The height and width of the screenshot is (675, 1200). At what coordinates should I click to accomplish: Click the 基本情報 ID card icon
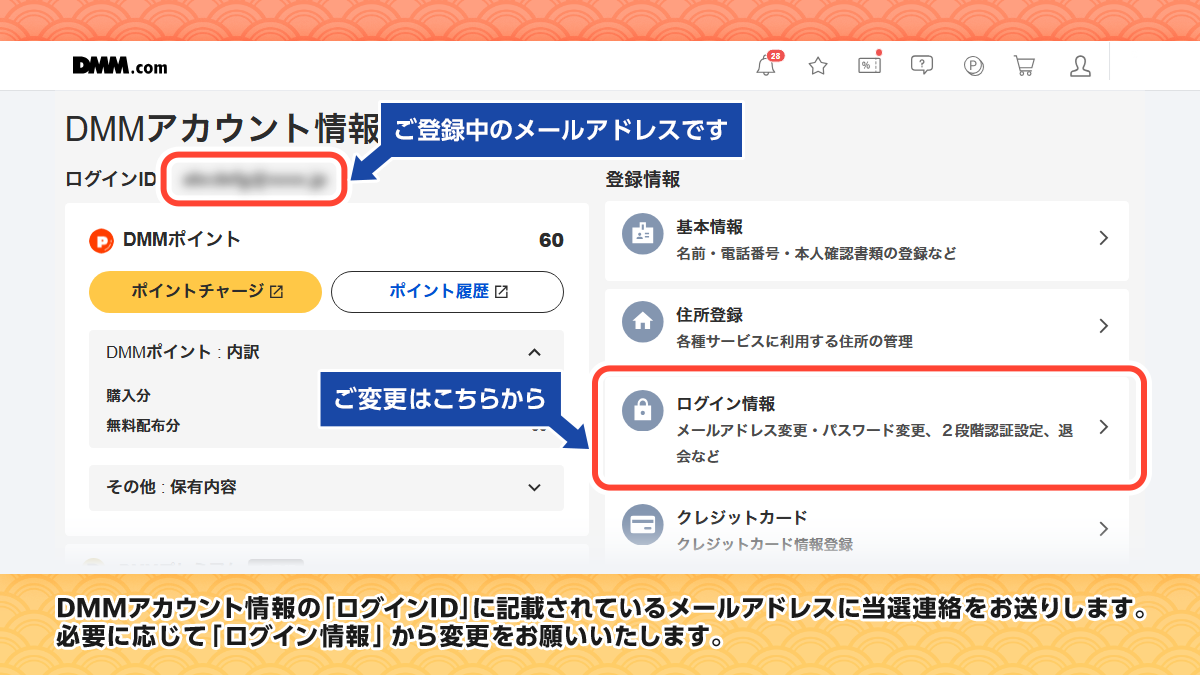[x=643, y=238]
